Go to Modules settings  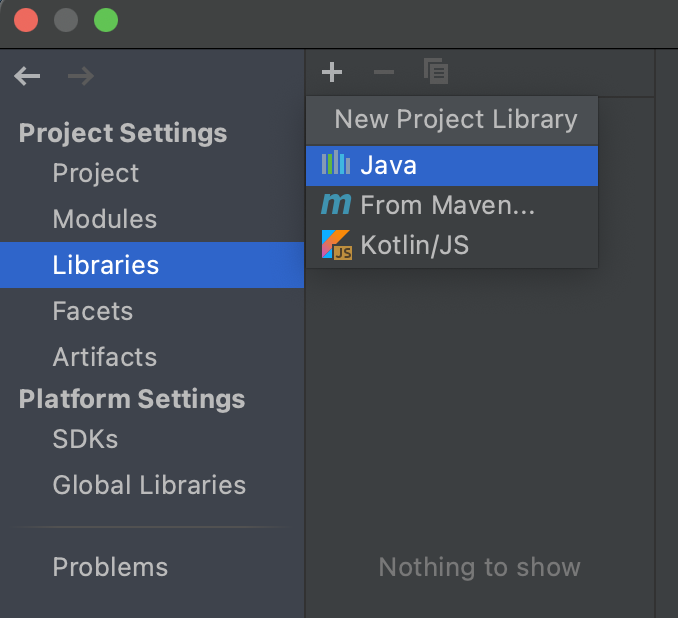coord(105,219)
